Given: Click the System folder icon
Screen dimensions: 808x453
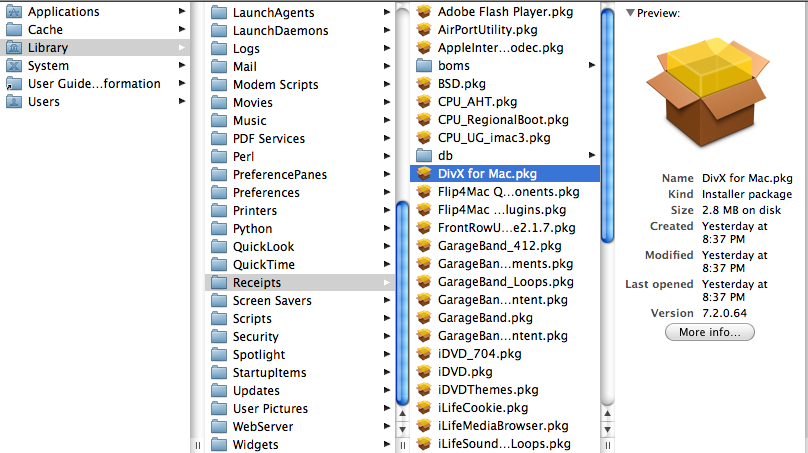Looking at the screenshot, I should 14,65.
